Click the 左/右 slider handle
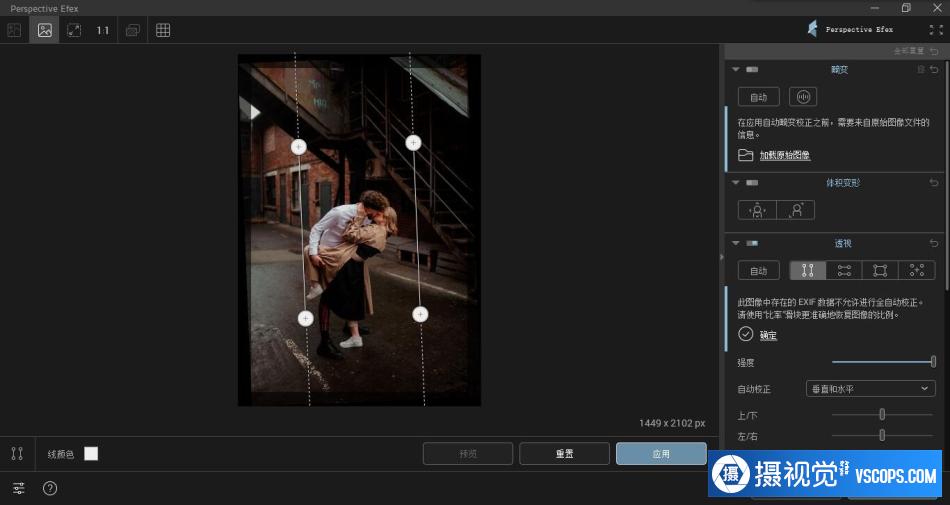The width and height of the screenshot is (950, 505). (x=882, y=435)
